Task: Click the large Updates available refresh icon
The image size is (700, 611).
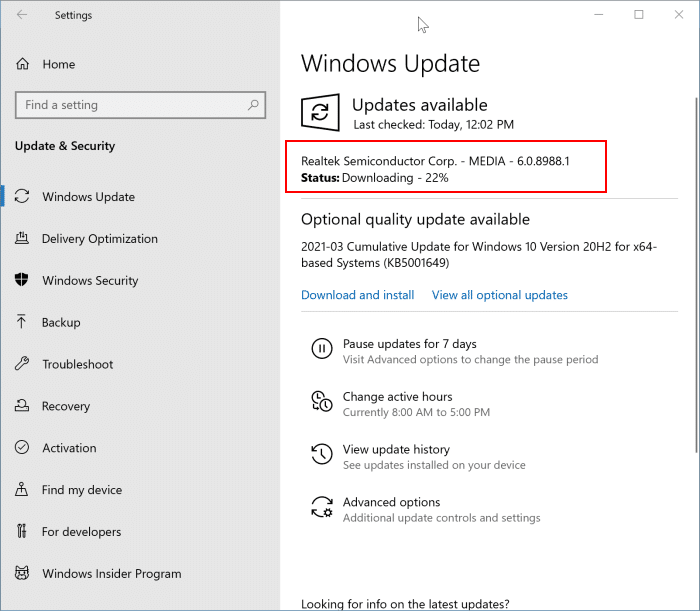Action: pos(320,112)
